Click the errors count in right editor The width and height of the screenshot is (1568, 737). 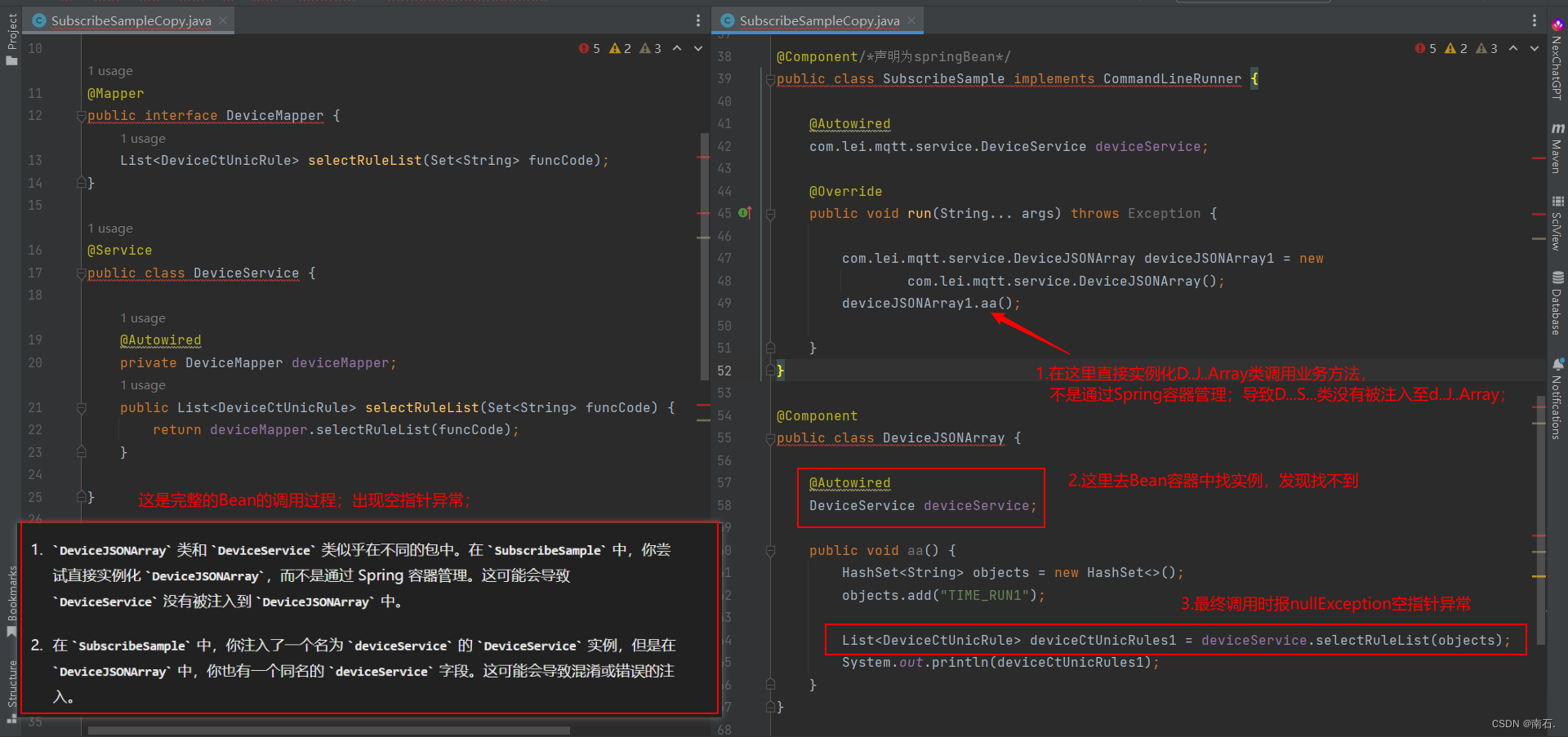[x=1426, y=48]
